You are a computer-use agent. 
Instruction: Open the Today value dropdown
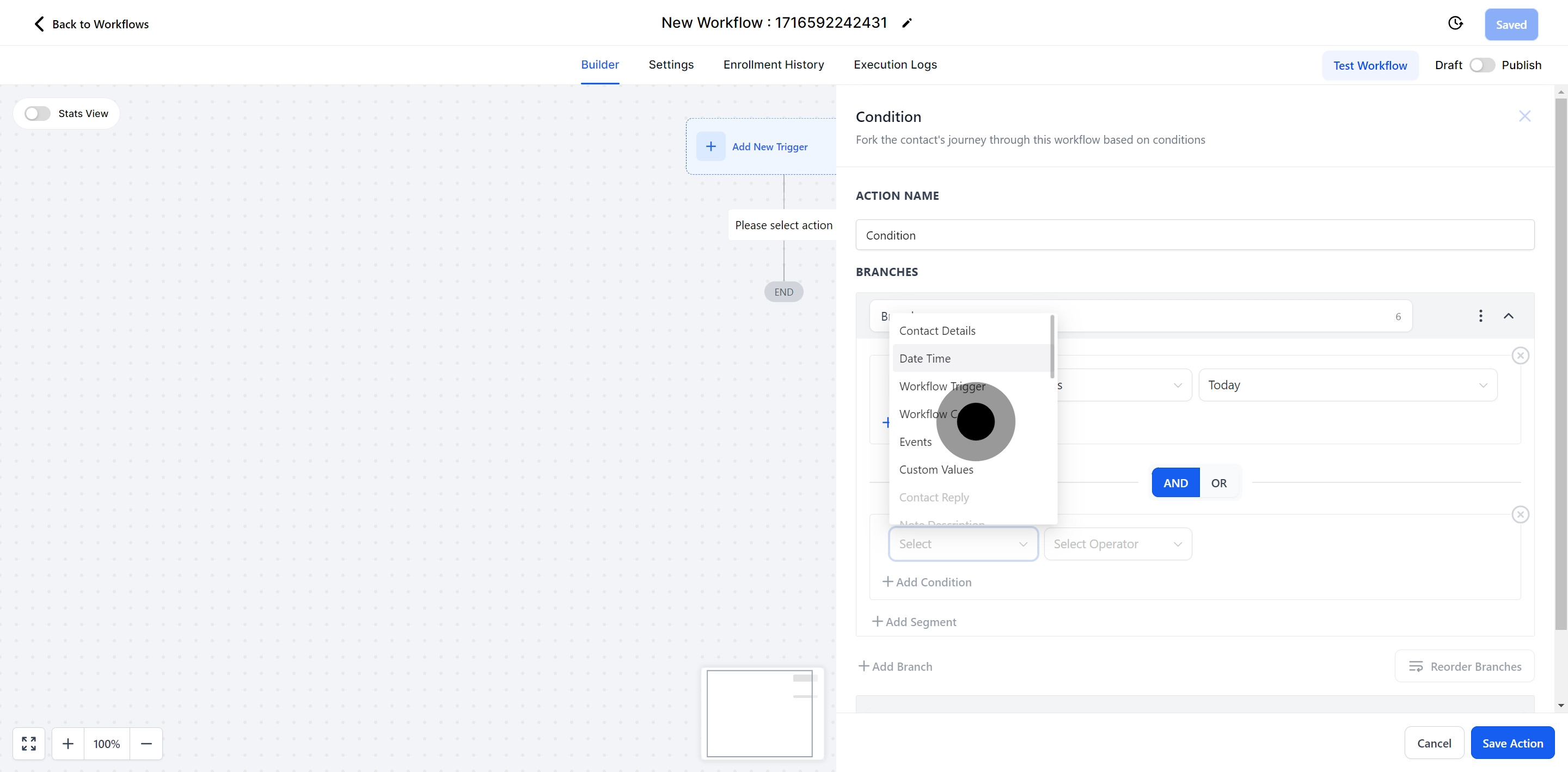tap(1347, 385)
